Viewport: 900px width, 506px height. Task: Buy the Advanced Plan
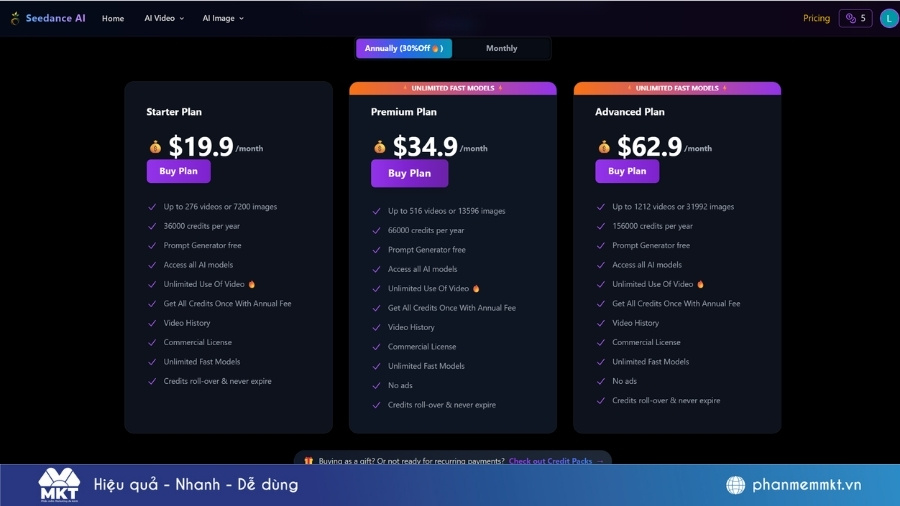click(627, 171)
